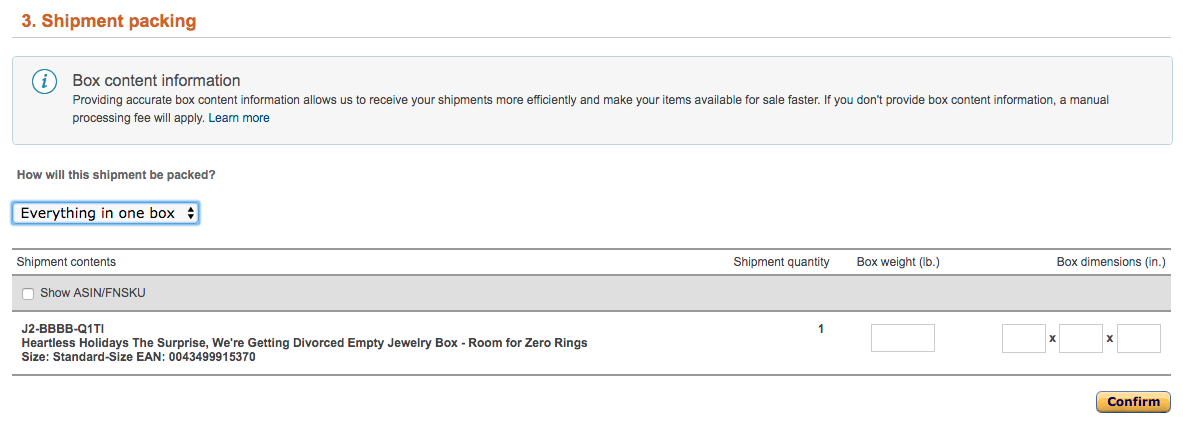Click the Box dimensions (in.) column header
1183x431 pixels.
pos(1111,262)
